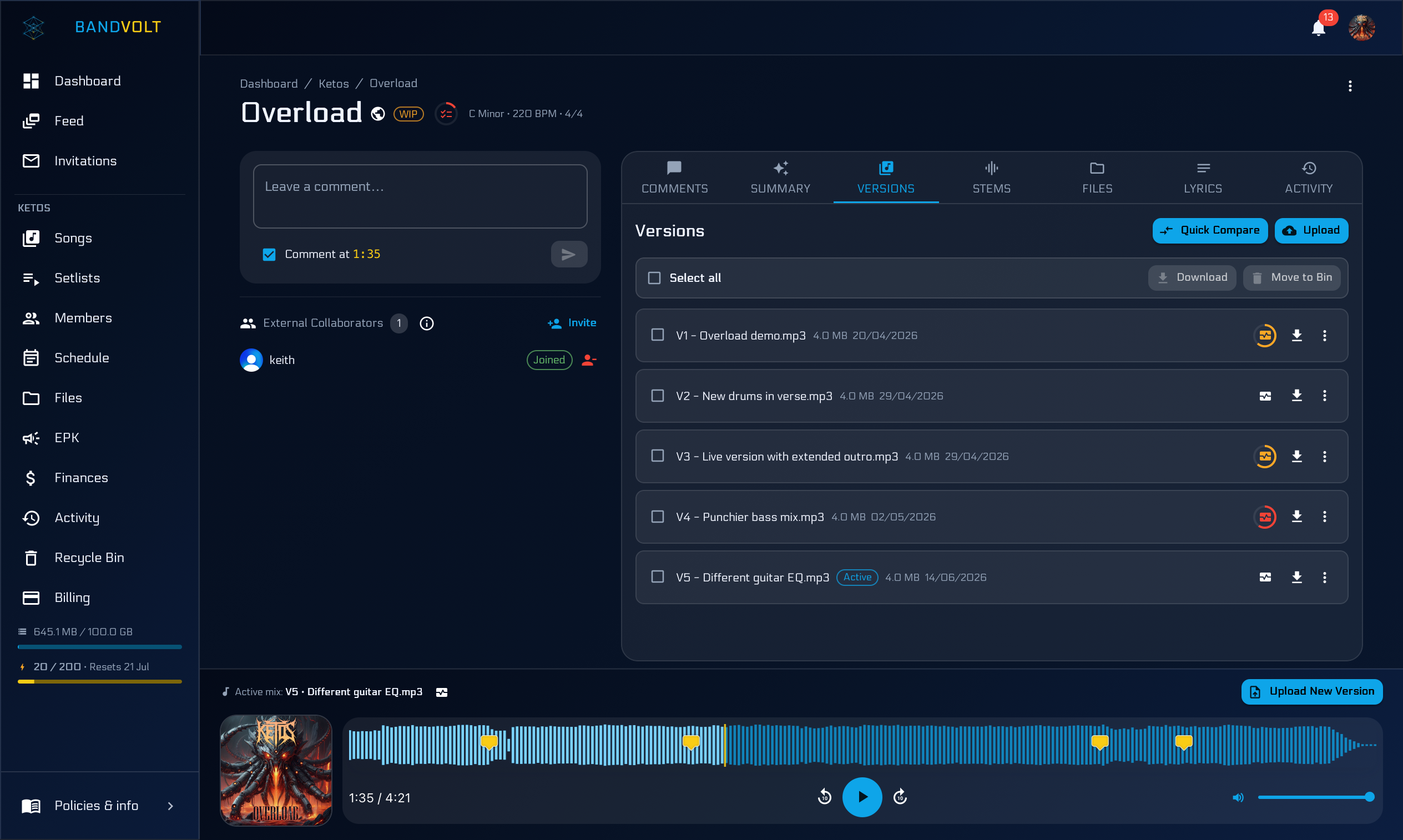This screenshot has height=840, width=1403.
Task: Download V4 Punchier bass mix.mp3
Action: [x=1296, y=516]
